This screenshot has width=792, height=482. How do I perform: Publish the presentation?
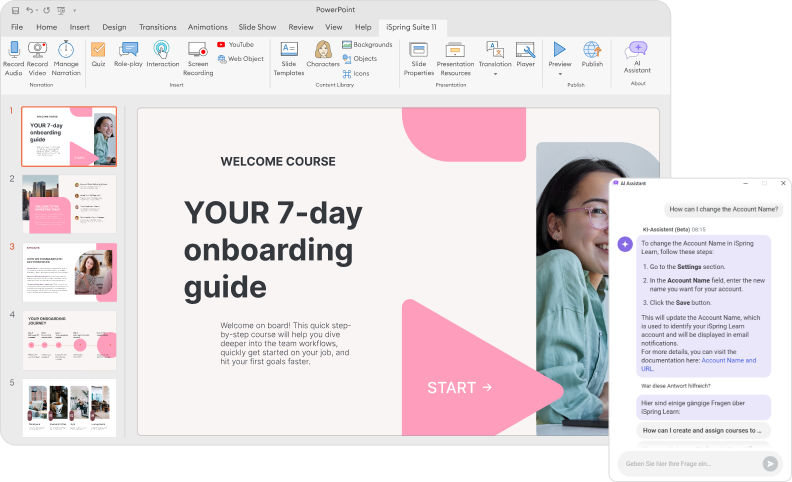tap(592, 55)
